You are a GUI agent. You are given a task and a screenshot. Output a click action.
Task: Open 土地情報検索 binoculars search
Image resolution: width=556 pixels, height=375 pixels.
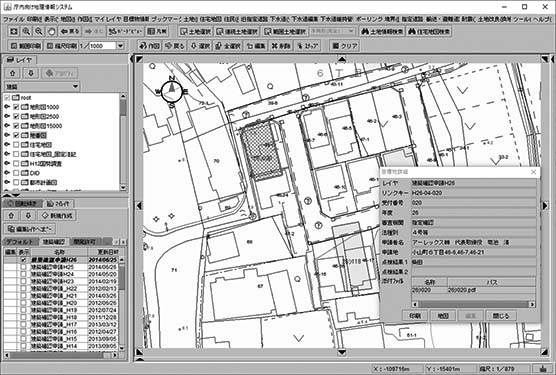tap(382, 32)
